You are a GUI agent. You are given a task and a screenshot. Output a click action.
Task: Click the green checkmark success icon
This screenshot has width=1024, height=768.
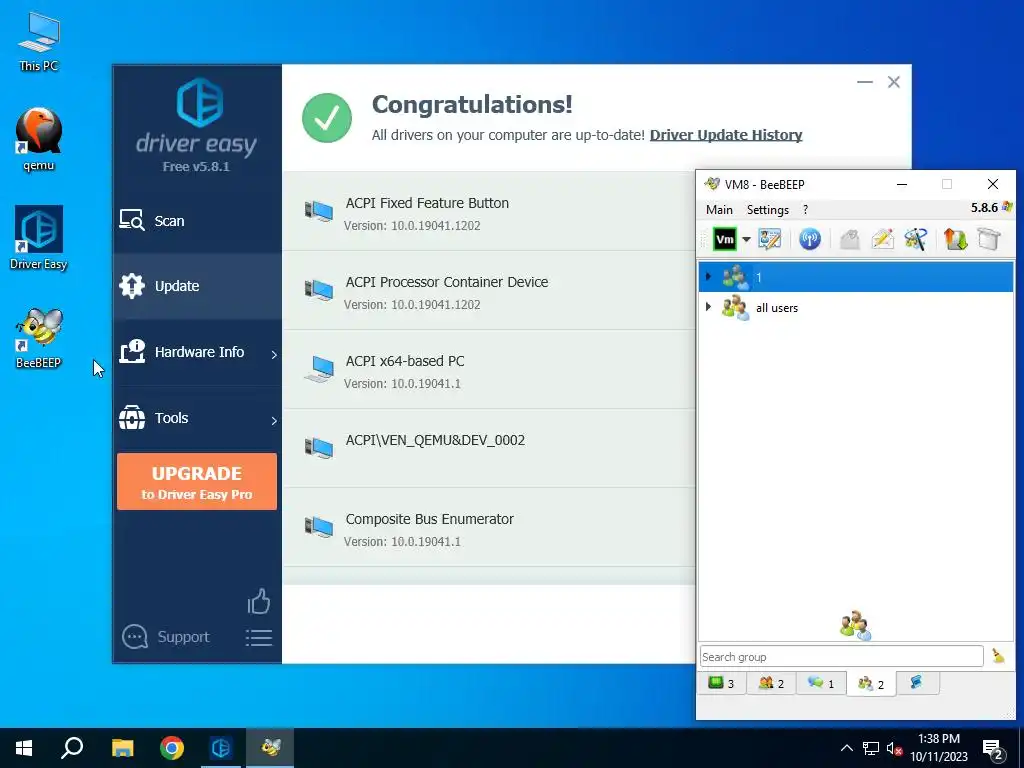coord(327,118)
